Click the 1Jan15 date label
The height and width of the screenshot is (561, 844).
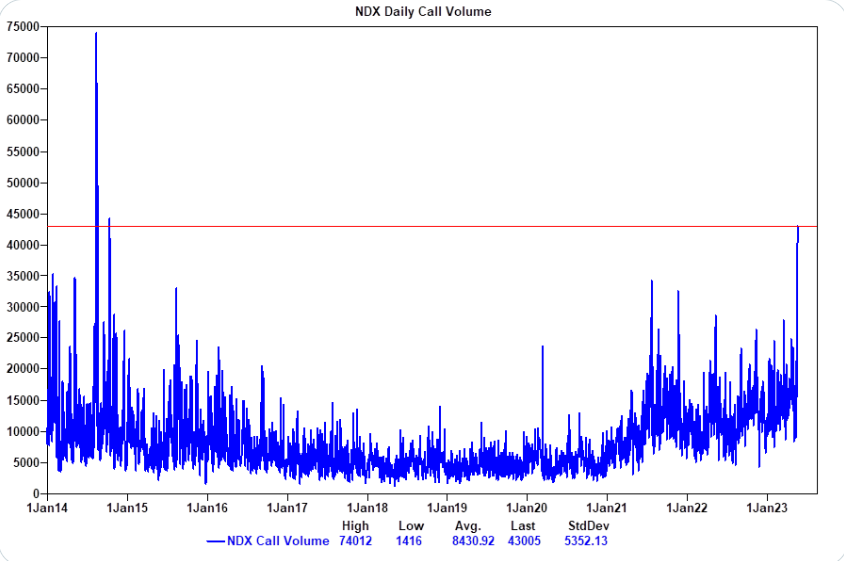pos(127,508)
